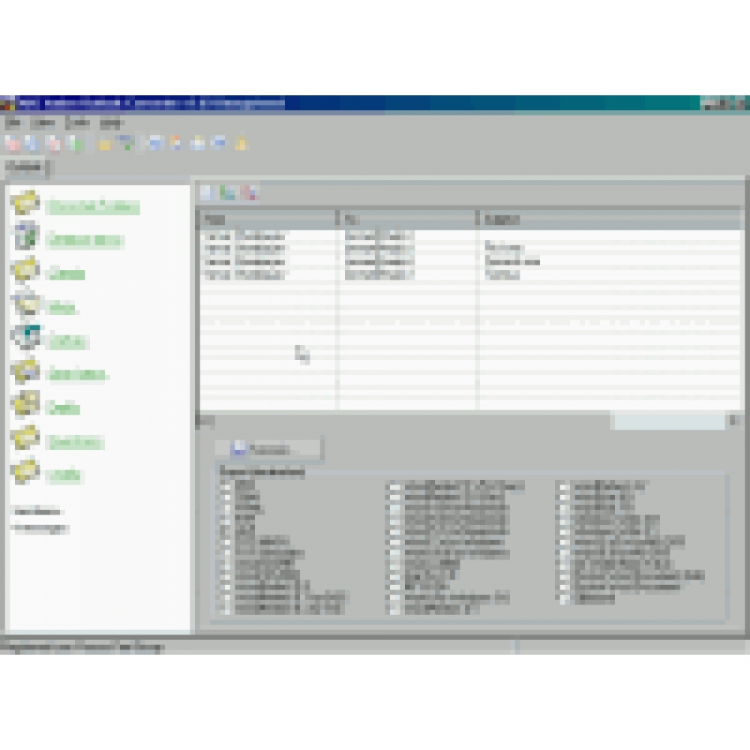This screenshot has height=750, width=750.
Task: Click the yellow lock-shaped icon ending the main toolbar
Action: (242, 143)
